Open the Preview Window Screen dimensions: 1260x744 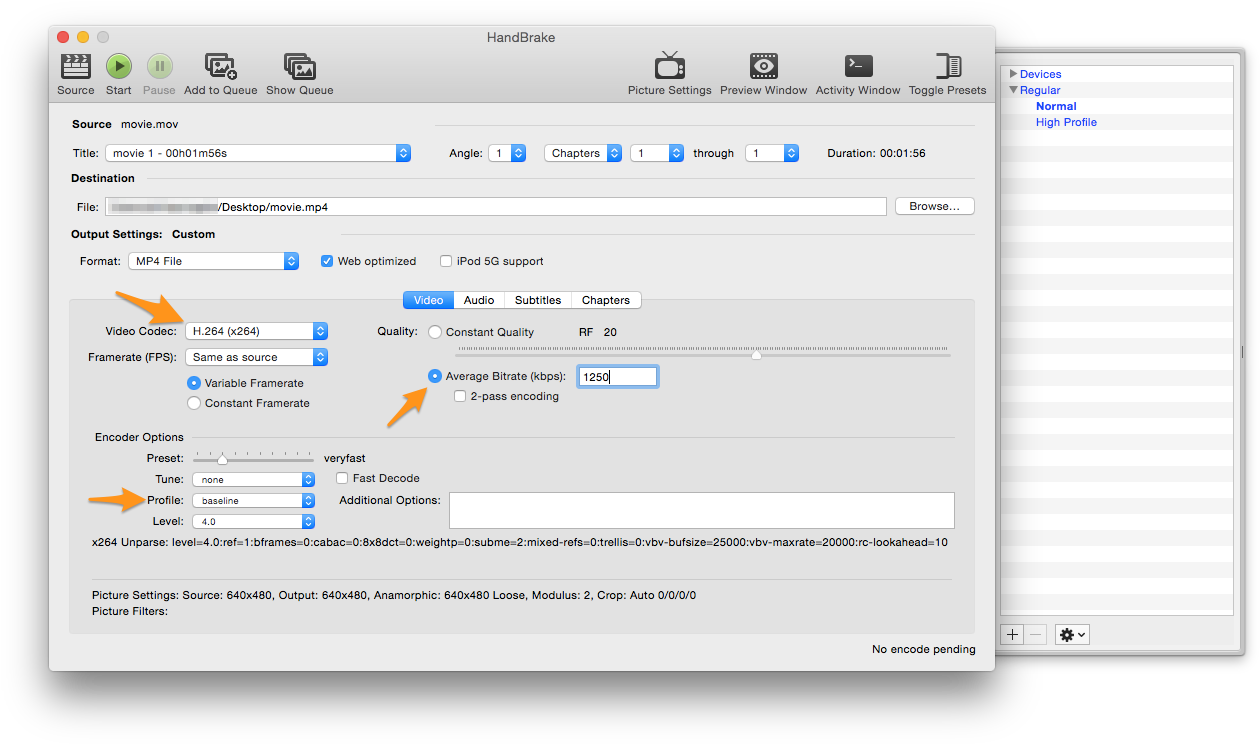pos(763,70)
